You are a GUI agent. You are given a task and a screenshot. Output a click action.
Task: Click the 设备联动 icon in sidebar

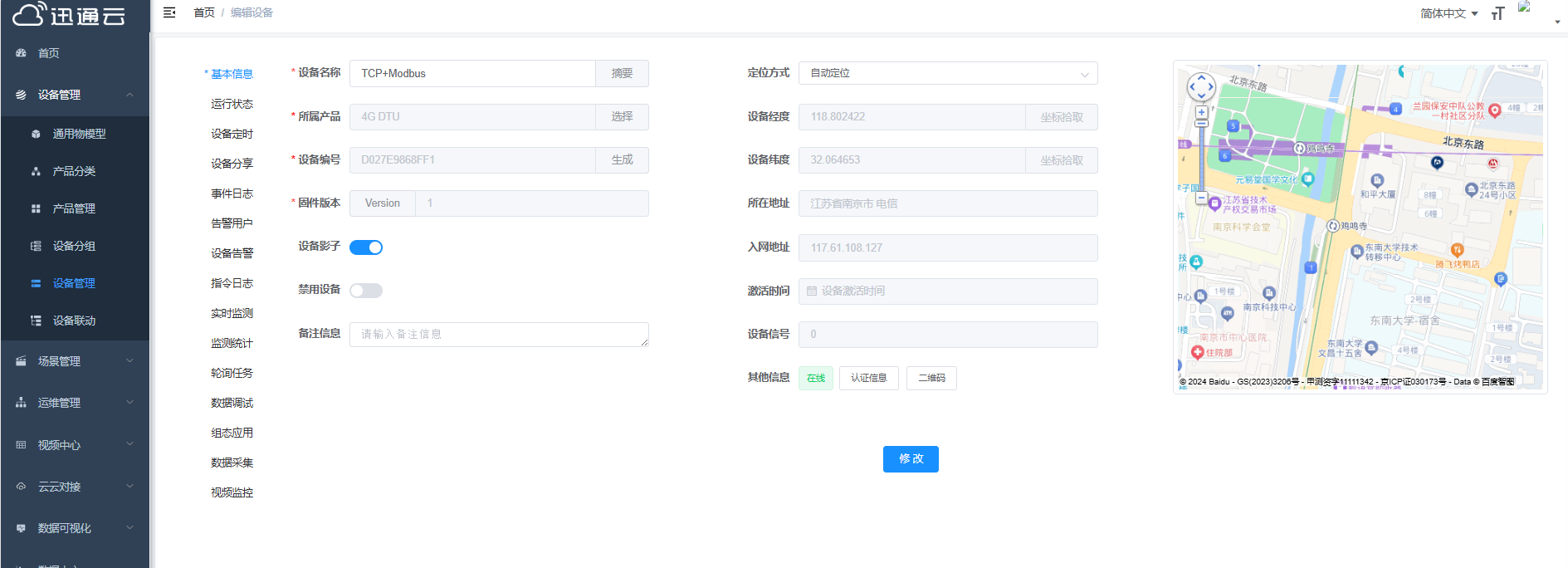(x=36, y=321)
